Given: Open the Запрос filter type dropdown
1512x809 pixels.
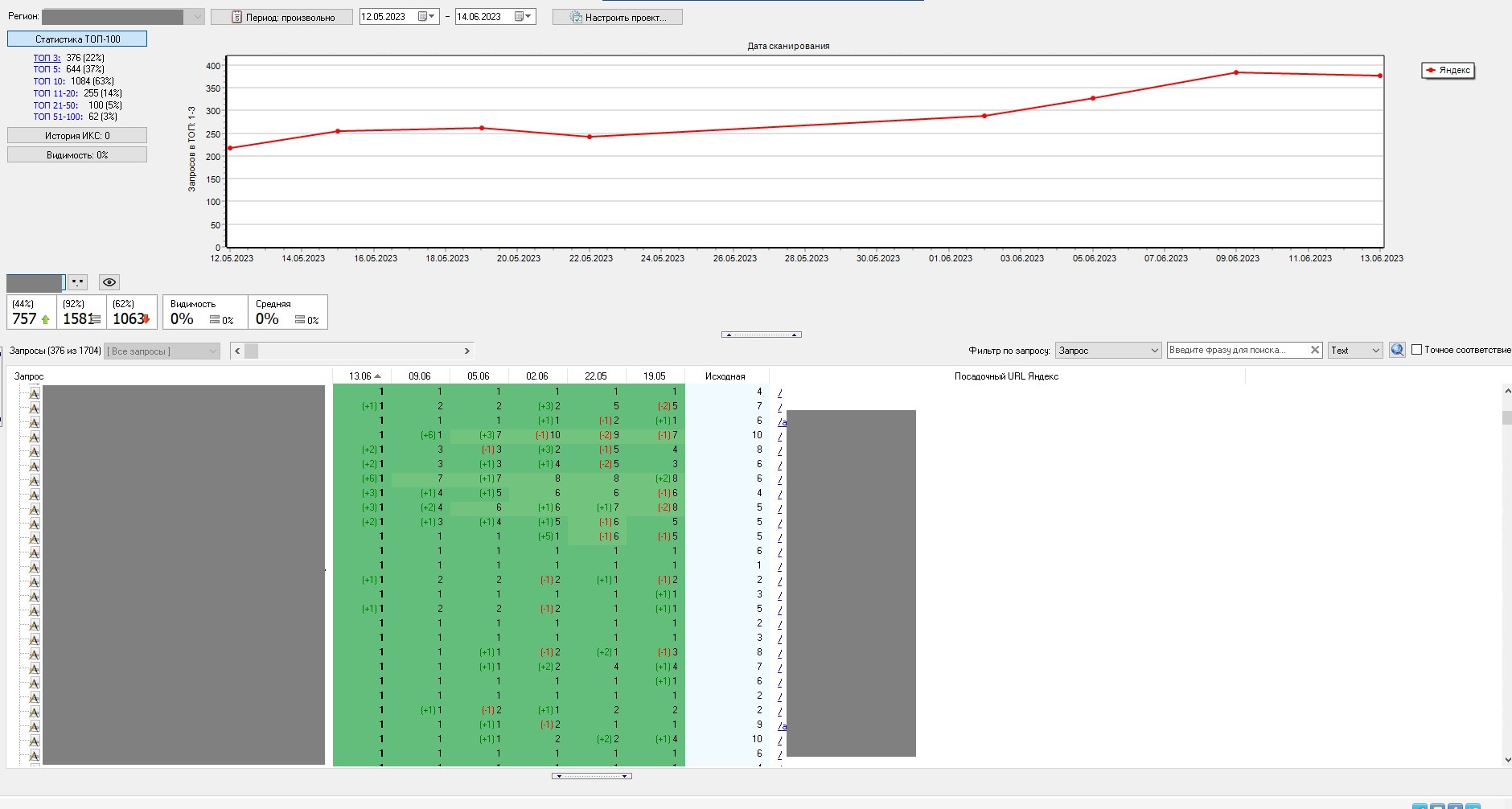Looking at the screenshot, I should (x=1107, y=351).
